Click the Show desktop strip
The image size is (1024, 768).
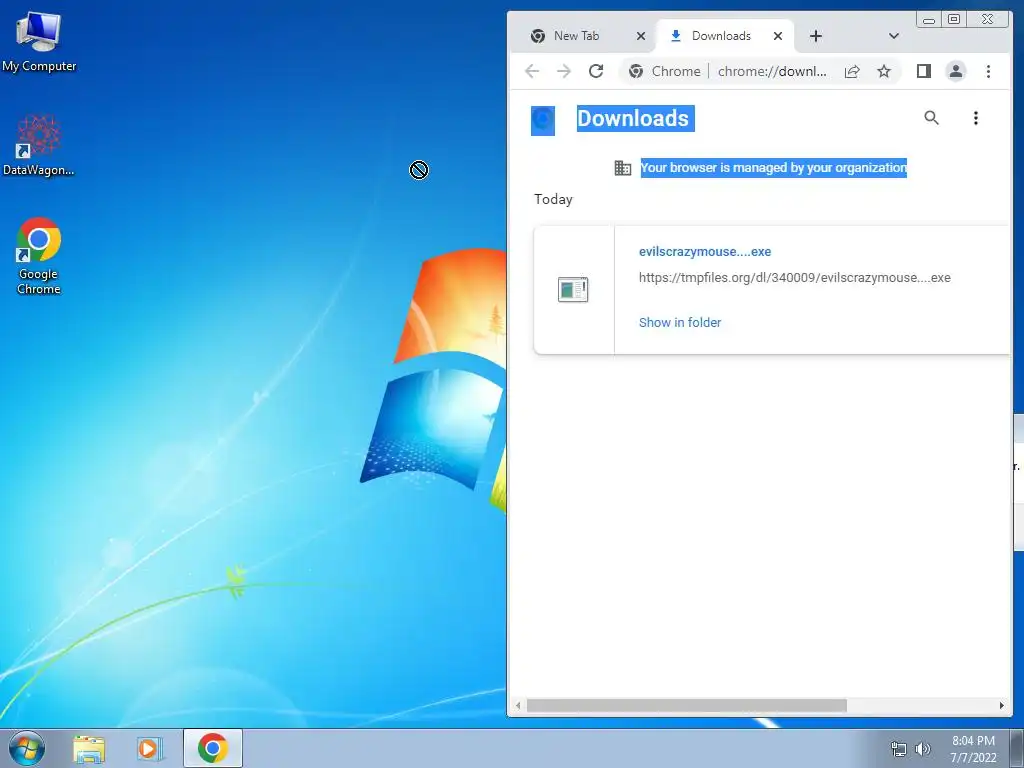point(1017,748)
